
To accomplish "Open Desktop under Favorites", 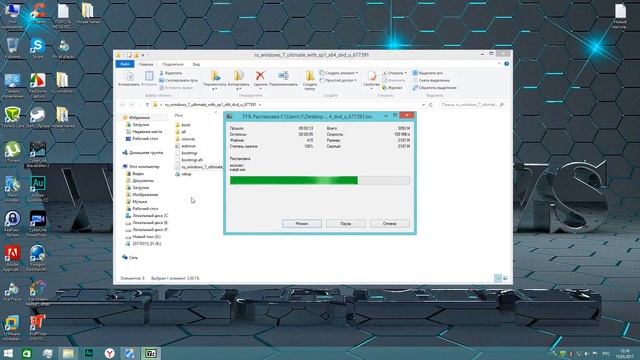I will point(142,139).
